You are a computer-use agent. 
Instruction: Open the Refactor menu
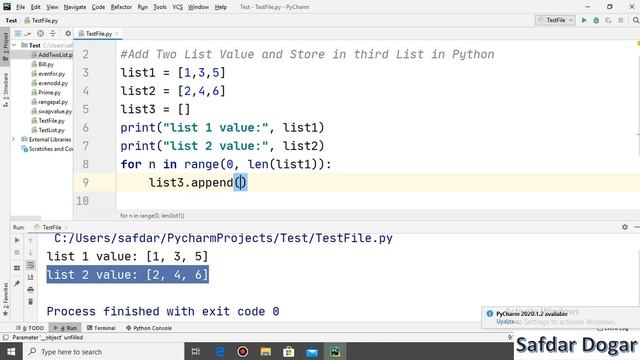121,7
